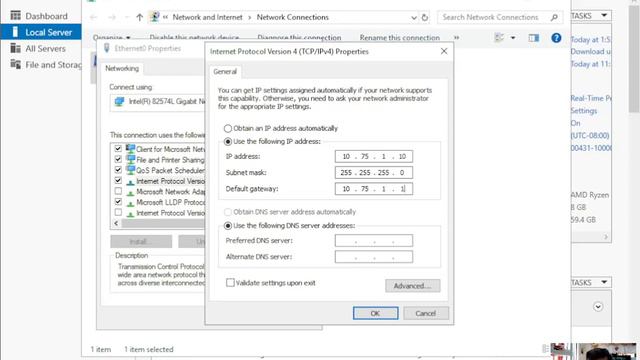Image resolution: width=640 pixels, height=360 pixels.
Task: Click the Network Connections address bar icon
Action: coord(155,17)
